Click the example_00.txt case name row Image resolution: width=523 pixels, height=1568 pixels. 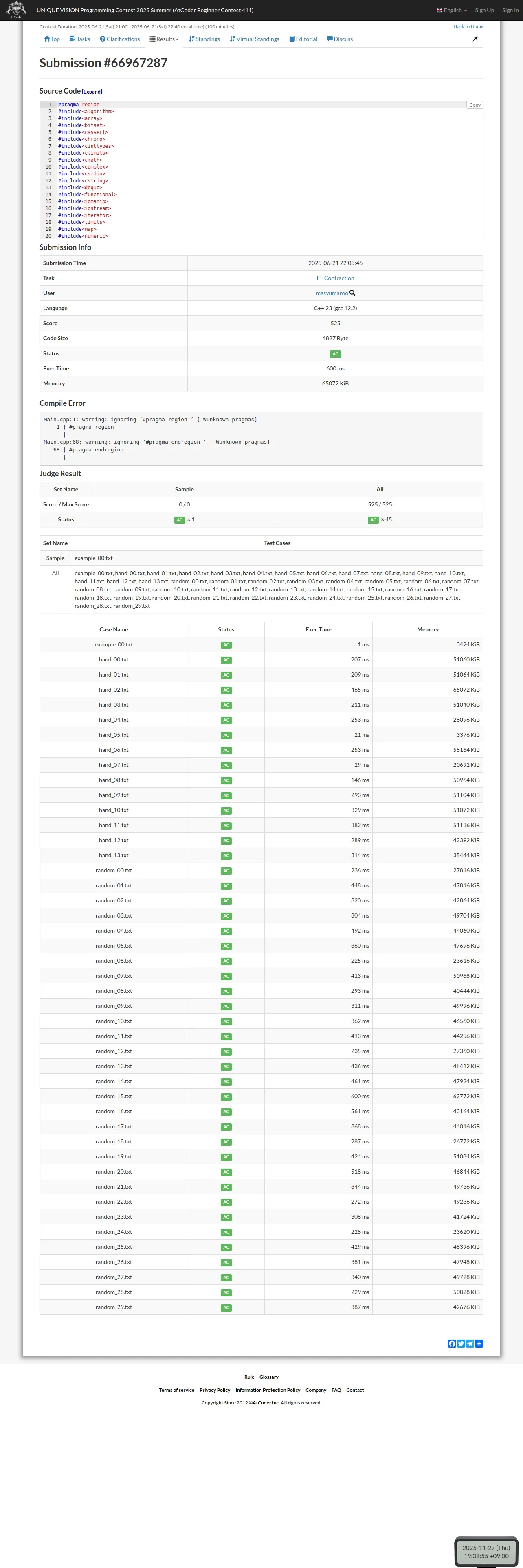pos(114,645)
